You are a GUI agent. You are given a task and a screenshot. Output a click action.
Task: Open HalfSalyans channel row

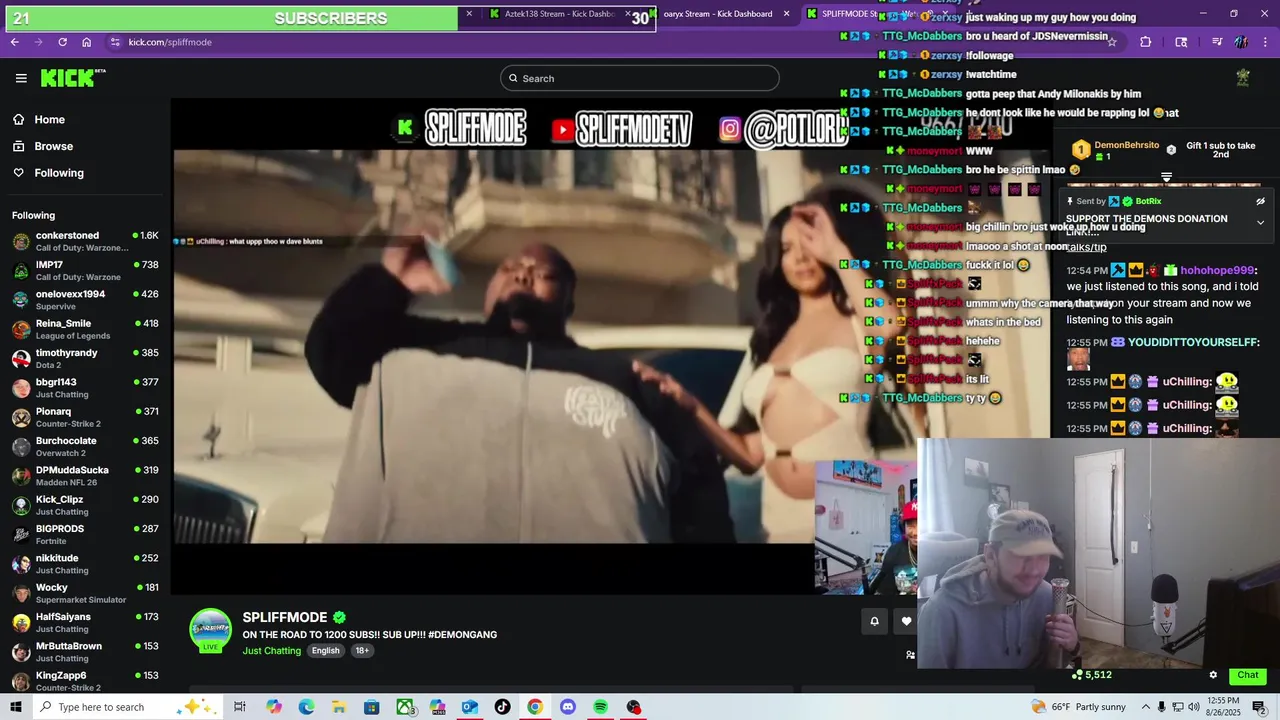click(85, 622)
